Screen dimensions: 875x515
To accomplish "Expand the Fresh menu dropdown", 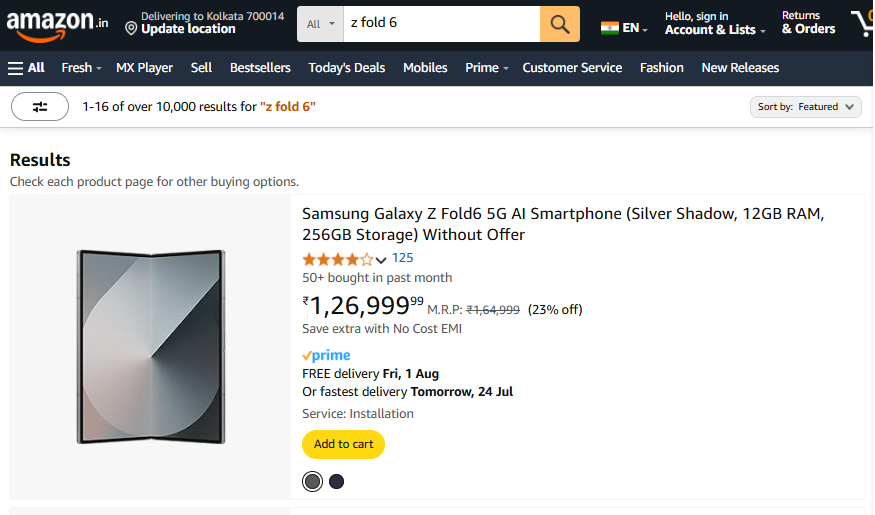I will 82,68.
